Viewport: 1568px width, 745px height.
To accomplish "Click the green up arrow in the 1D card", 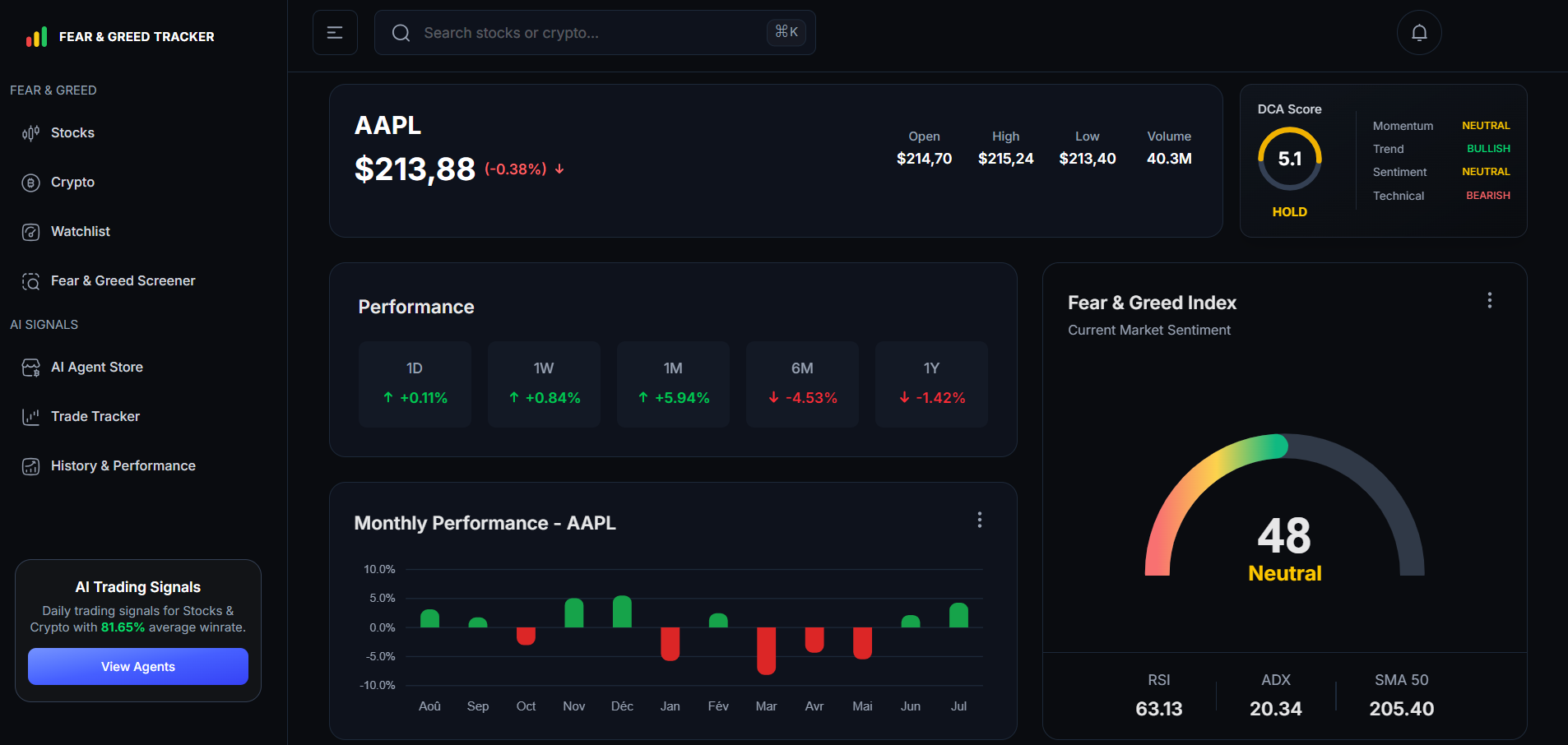I will (x=388, y=397).
